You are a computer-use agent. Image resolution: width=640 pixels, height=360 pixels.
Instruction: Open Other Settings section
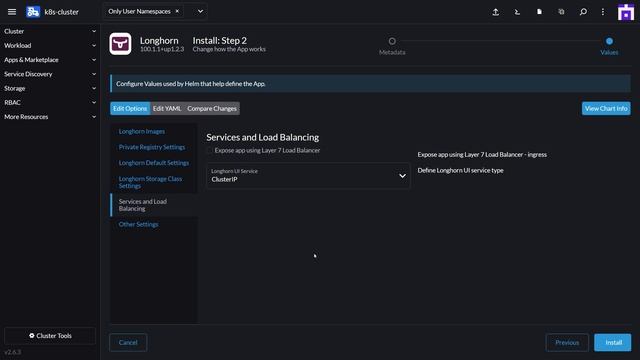point(138,224)
